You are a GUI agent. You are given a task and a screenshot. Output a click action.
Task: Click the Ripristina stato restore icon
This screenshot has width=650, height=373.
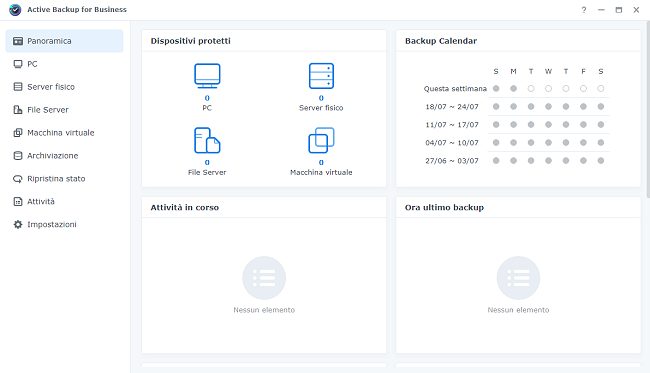pyautogui.click(x=18, y=179)
